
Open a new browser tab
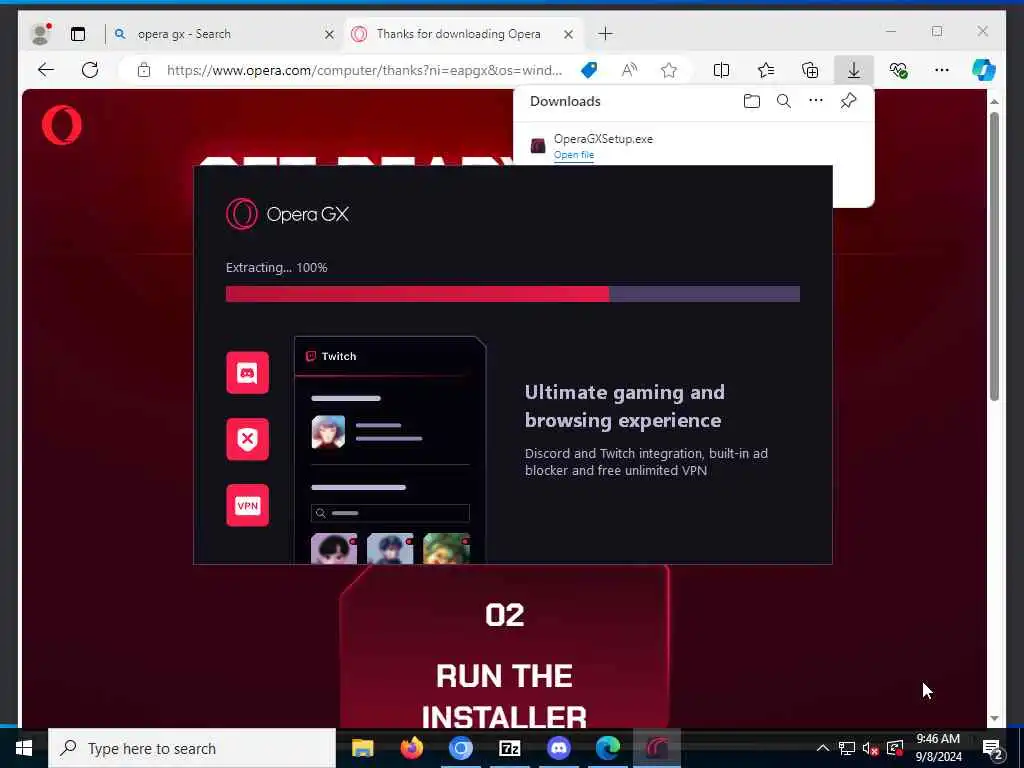click(x=605, y=34)
